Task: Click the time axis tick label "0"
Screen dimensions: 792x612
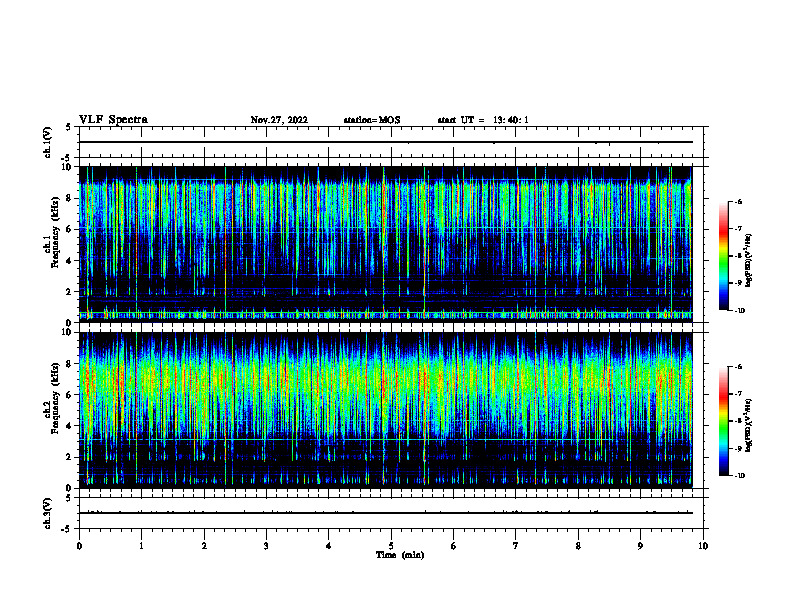Action: [79, 546]
